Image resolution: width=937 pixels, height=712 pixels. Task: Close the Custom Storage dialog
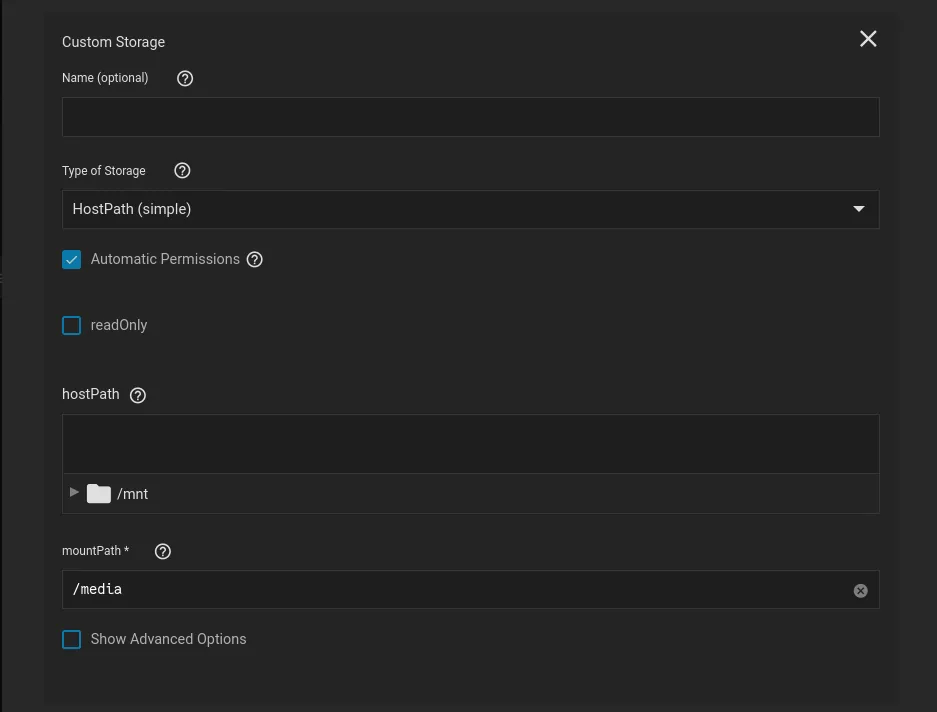[867, 39]
